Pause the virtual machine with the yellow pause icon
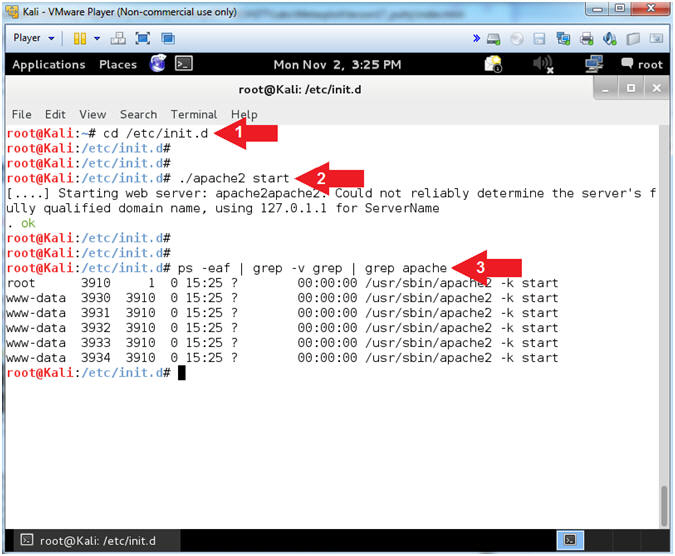The height and width of the screenshot is (556, 675). [x=80, y=39]
